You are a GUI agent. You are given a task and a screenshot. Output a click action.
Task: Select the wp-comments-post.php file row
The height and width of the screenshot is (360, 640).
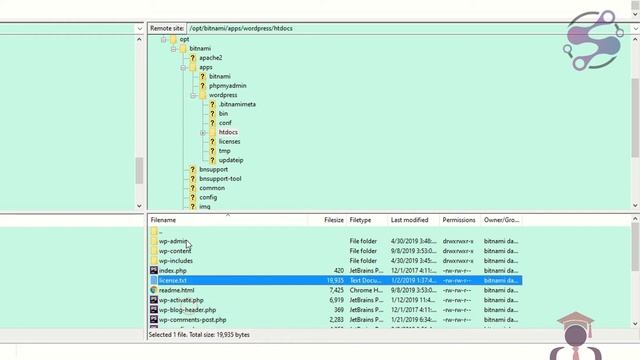click(335, 320)
